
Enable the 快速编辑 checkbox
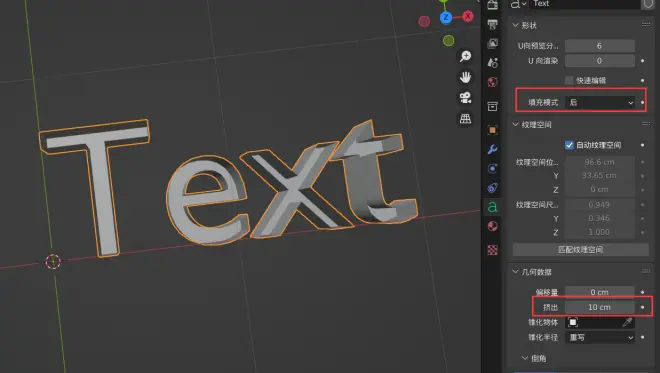[569, 80]
